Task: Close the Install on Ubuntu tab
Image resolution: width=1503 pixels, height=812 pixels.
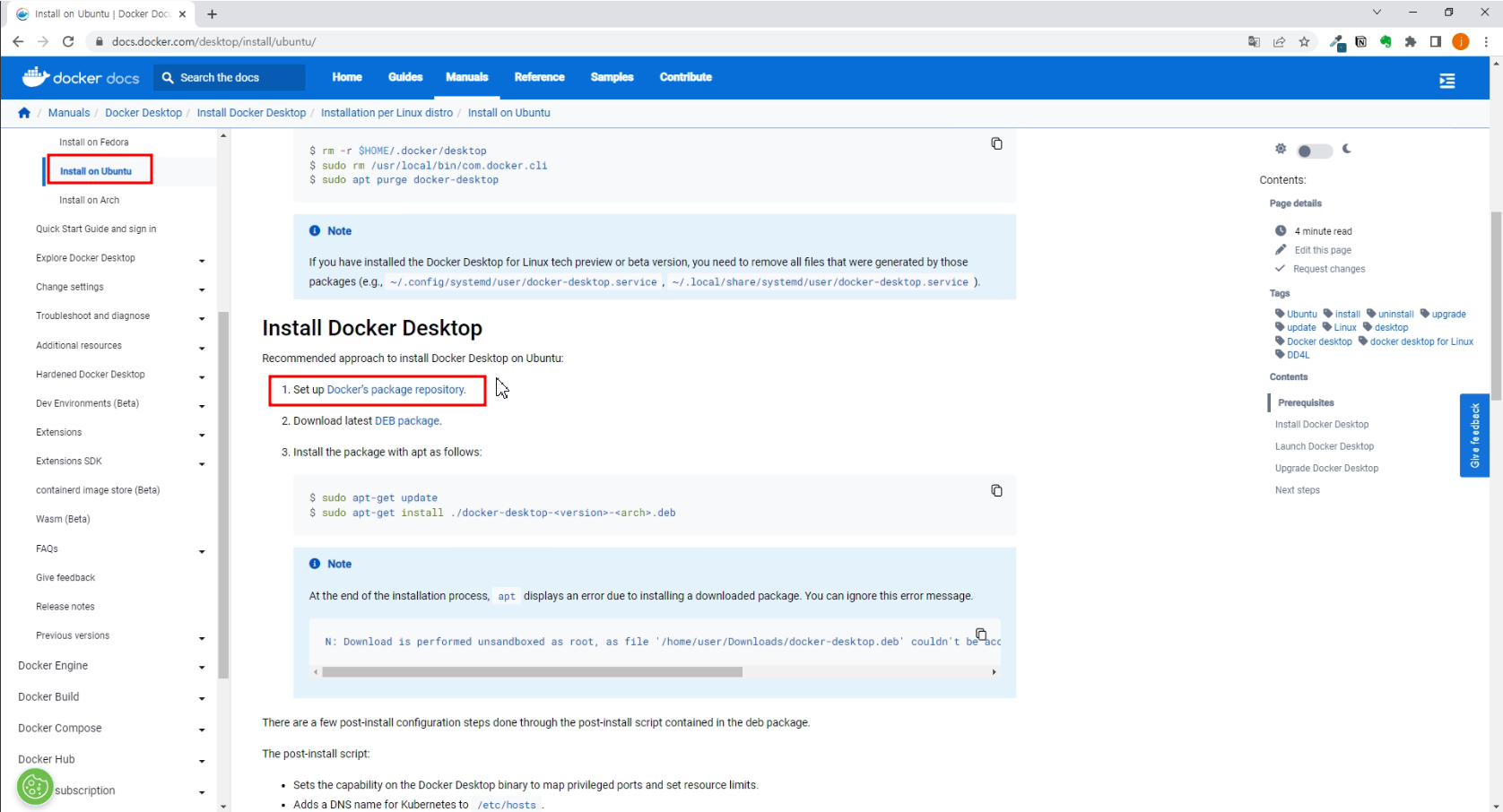Action: [x=183, y=14]
